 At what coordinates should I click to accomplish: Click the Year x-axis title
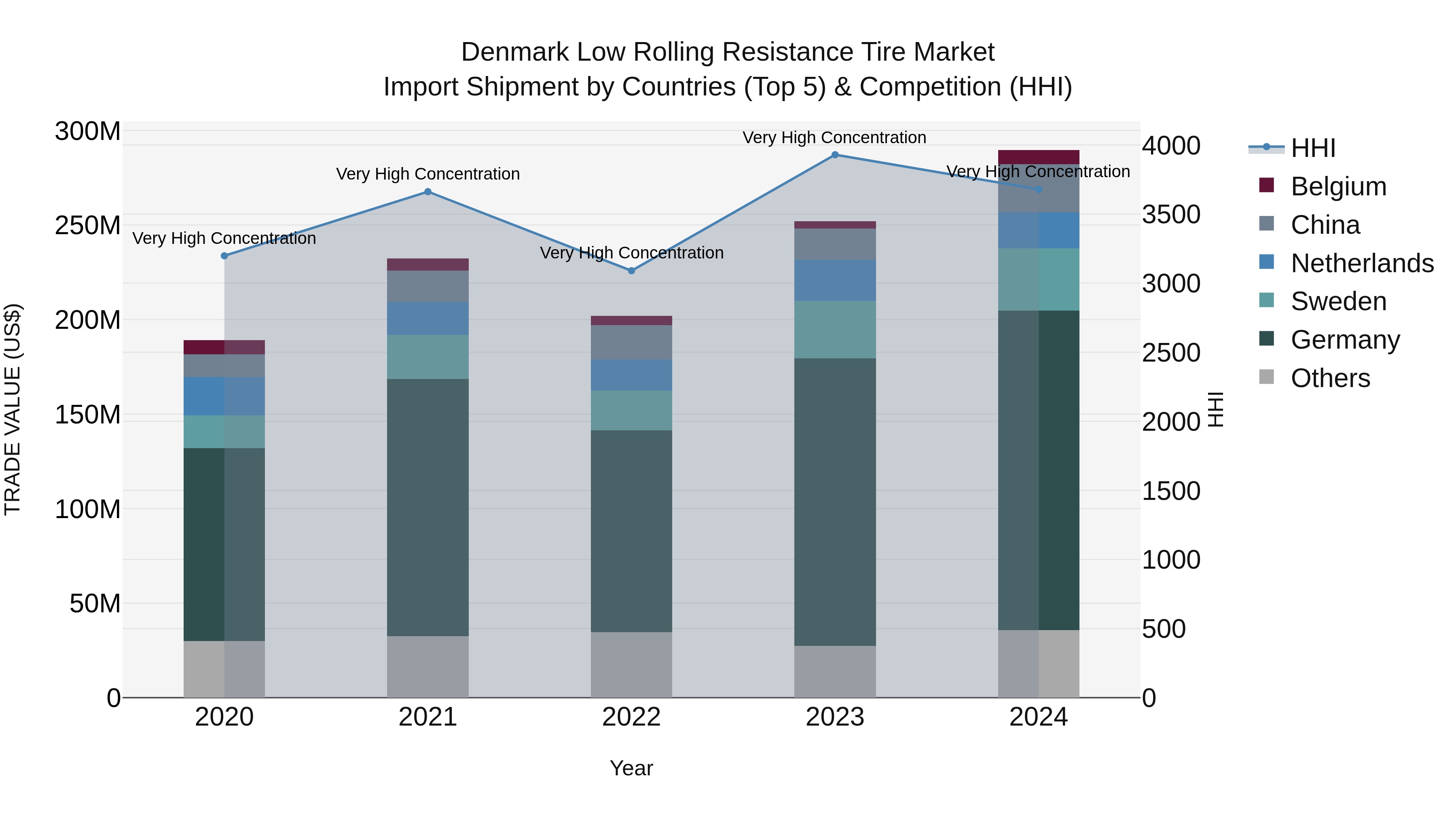(631, 769)
